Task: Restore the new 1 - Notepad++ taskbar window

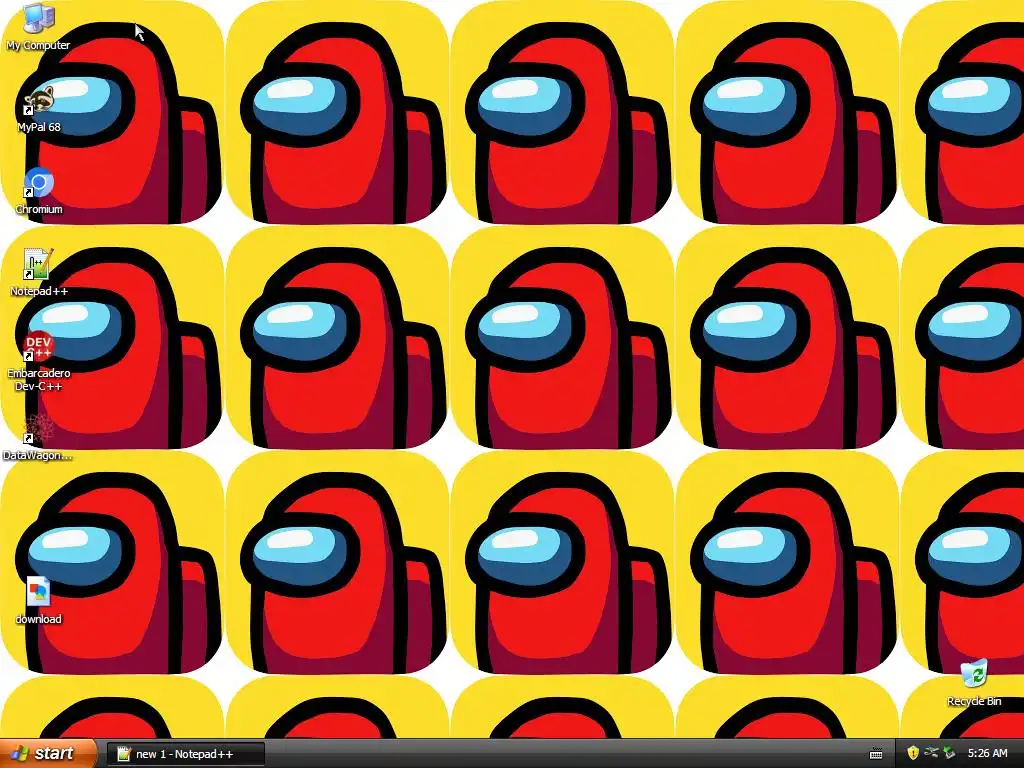Action: click(185, 754)
